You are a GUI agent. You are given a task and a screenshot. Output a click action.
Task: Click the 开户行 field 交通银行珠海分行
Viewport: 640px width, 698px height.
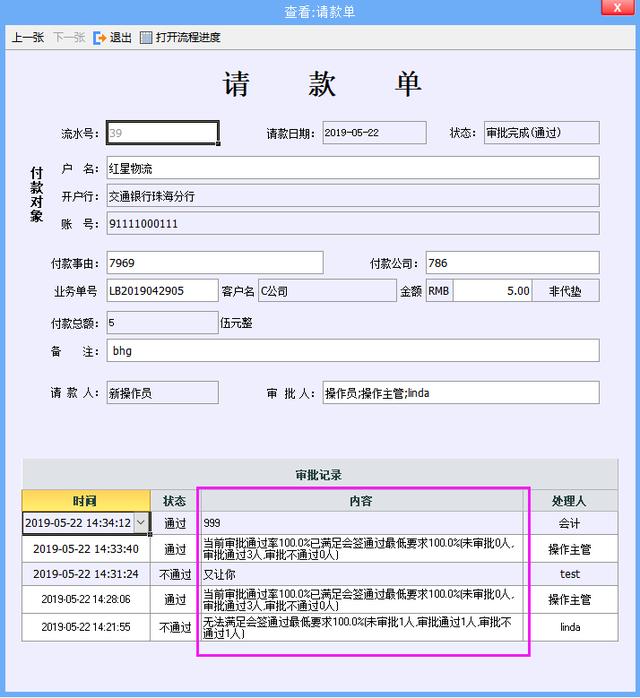click(x=353, y=196)
